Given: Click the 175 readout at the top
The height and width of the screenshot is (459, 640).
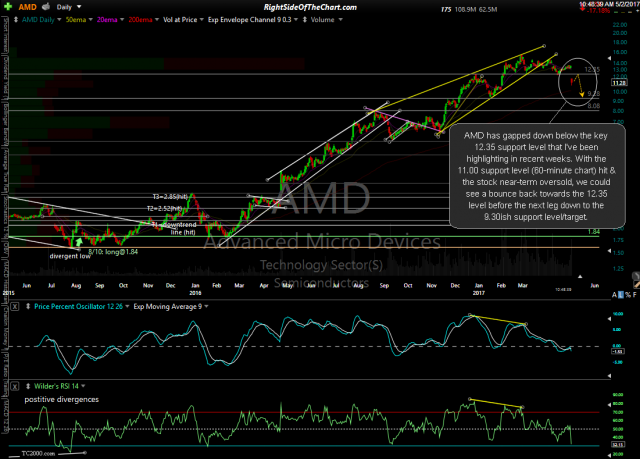Looking at the screenshot, I should (x=446, y=9).
